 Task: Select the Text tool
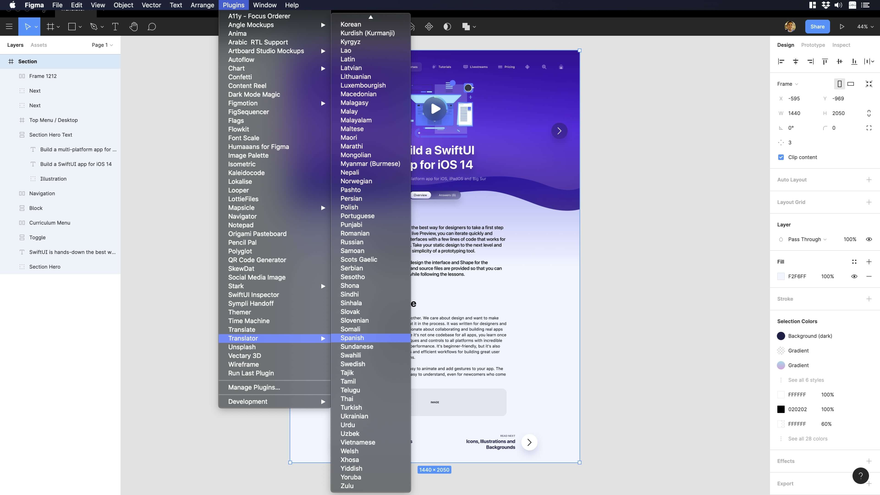tap(115, 26)
